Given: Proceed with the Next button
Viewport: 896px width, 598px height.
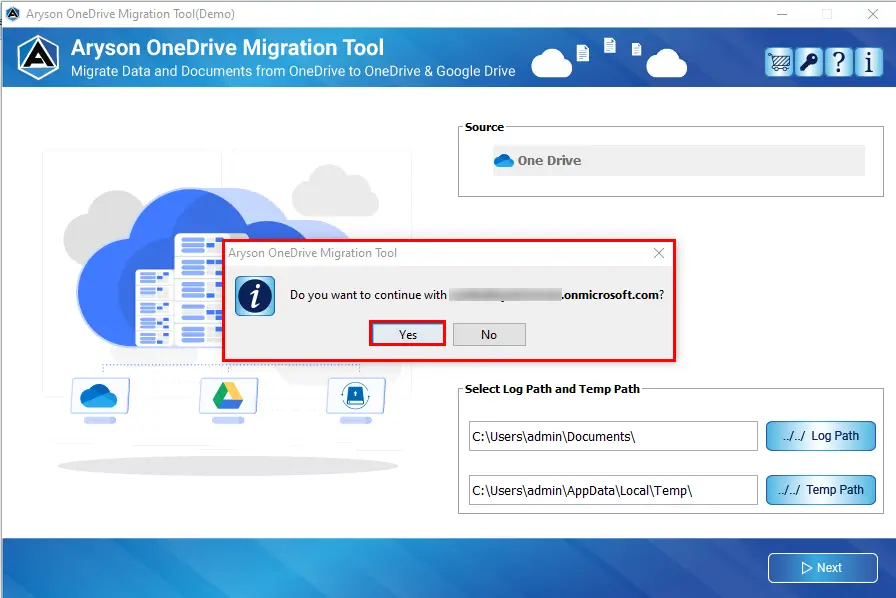Looking at the screenshot, I should [823, 568].
